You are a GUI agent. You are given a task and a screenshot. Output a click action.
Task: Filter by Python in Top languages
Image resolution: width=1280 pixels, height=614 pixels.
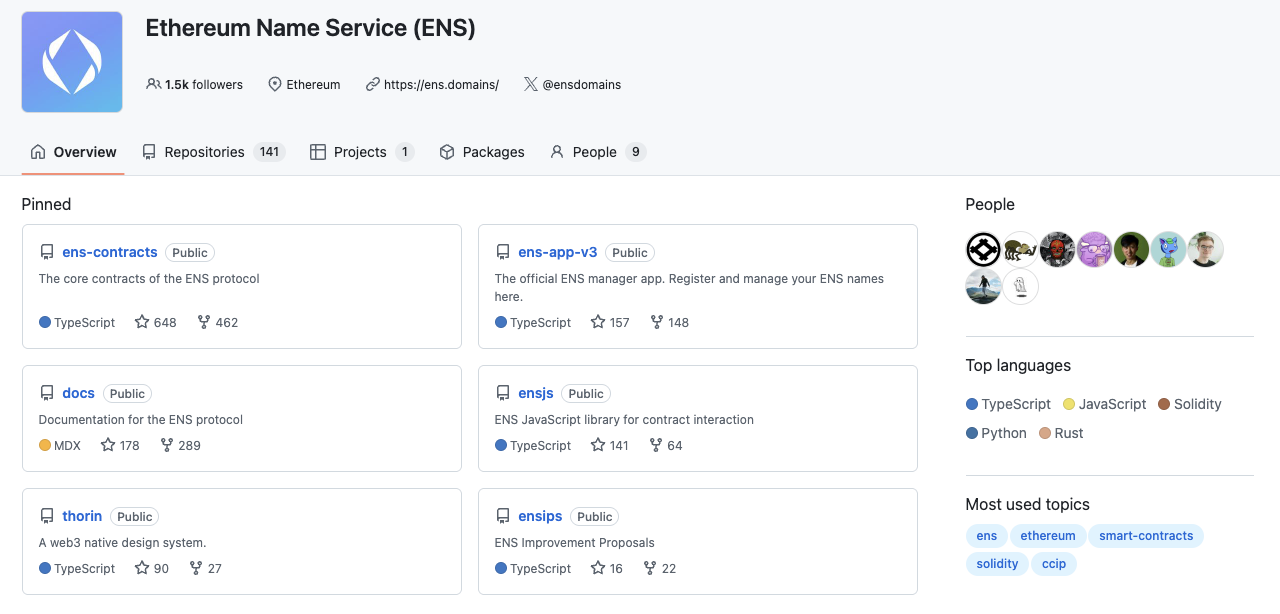pos(996,433)
